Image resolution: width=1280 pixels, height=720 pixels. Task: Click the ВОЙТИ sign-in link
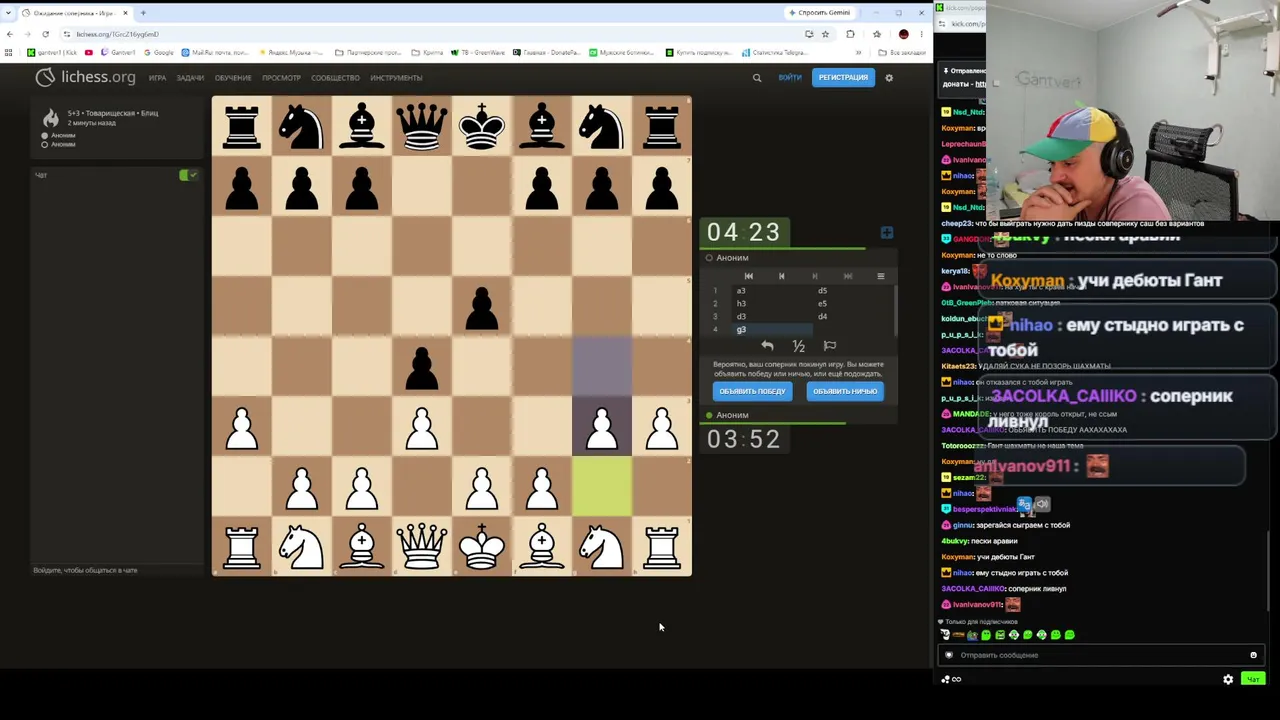(790, 77)
